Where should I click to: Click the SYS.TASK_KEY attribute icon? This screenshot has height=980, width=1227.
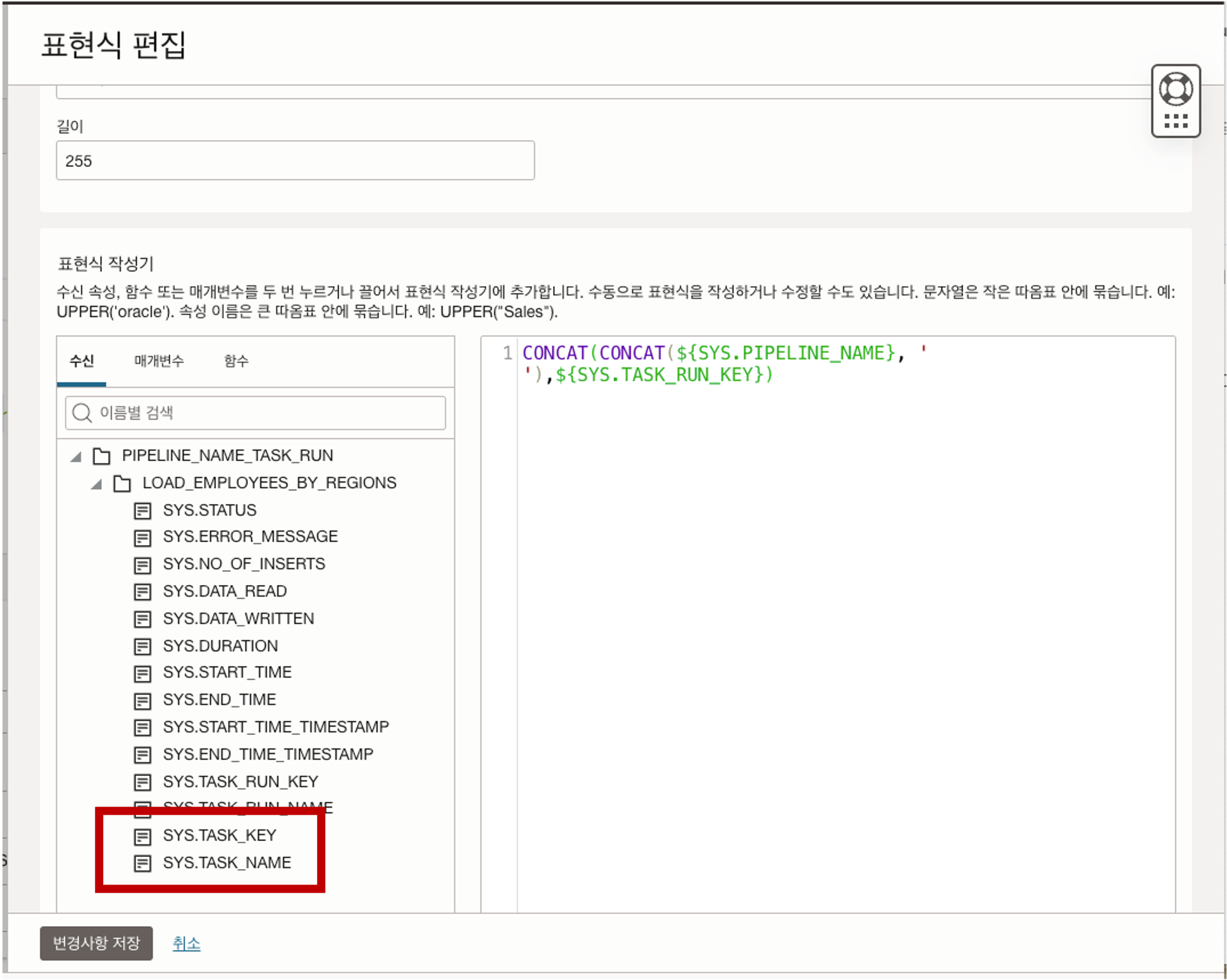pos(142,836)
